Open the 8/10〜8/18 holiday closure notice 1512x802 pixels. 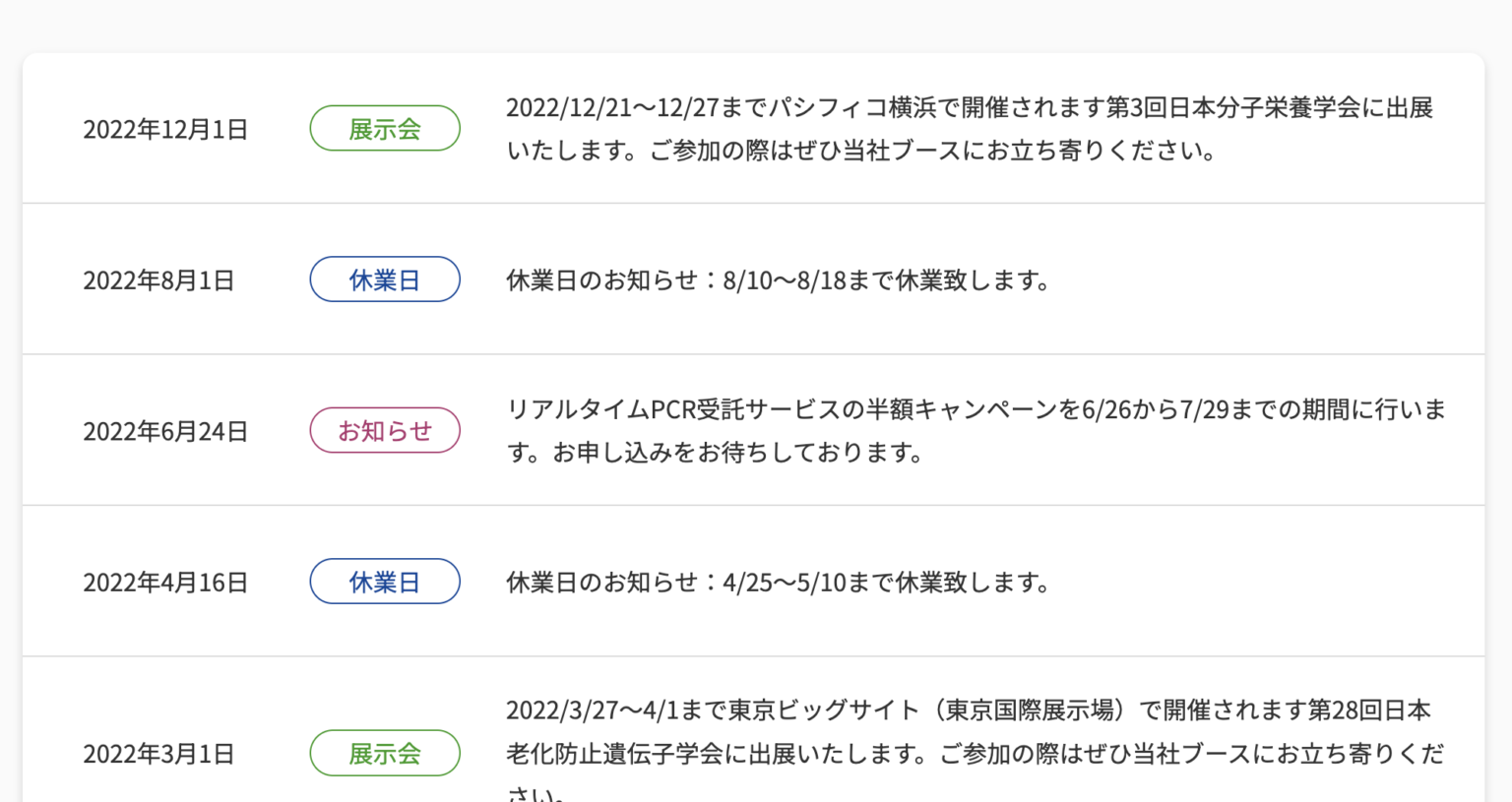coord(780,280)
